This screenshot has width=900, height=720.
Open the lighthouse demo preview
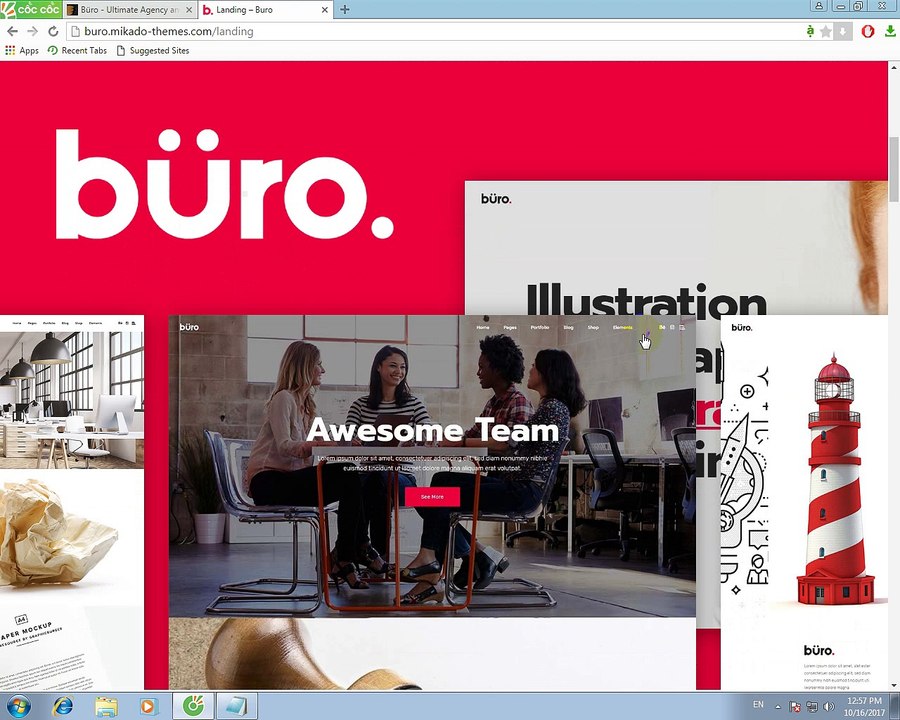coord(804,502)
